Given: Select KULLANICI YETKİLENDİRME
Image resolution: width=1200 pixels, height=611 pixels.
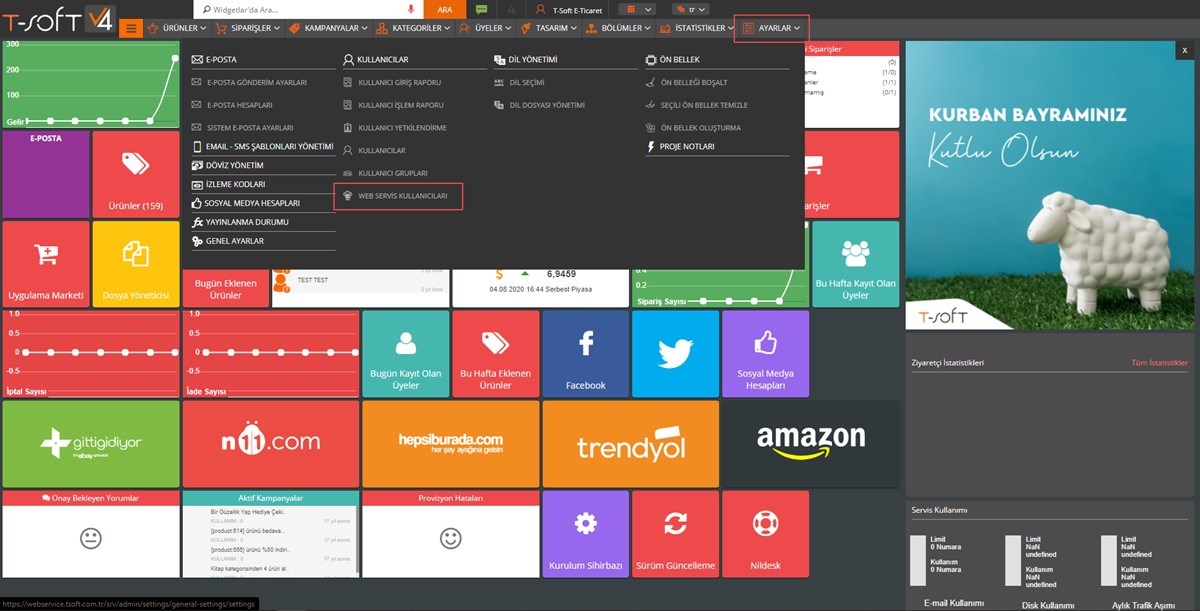Looking at the screenshot, I should (x=395, y=128).
